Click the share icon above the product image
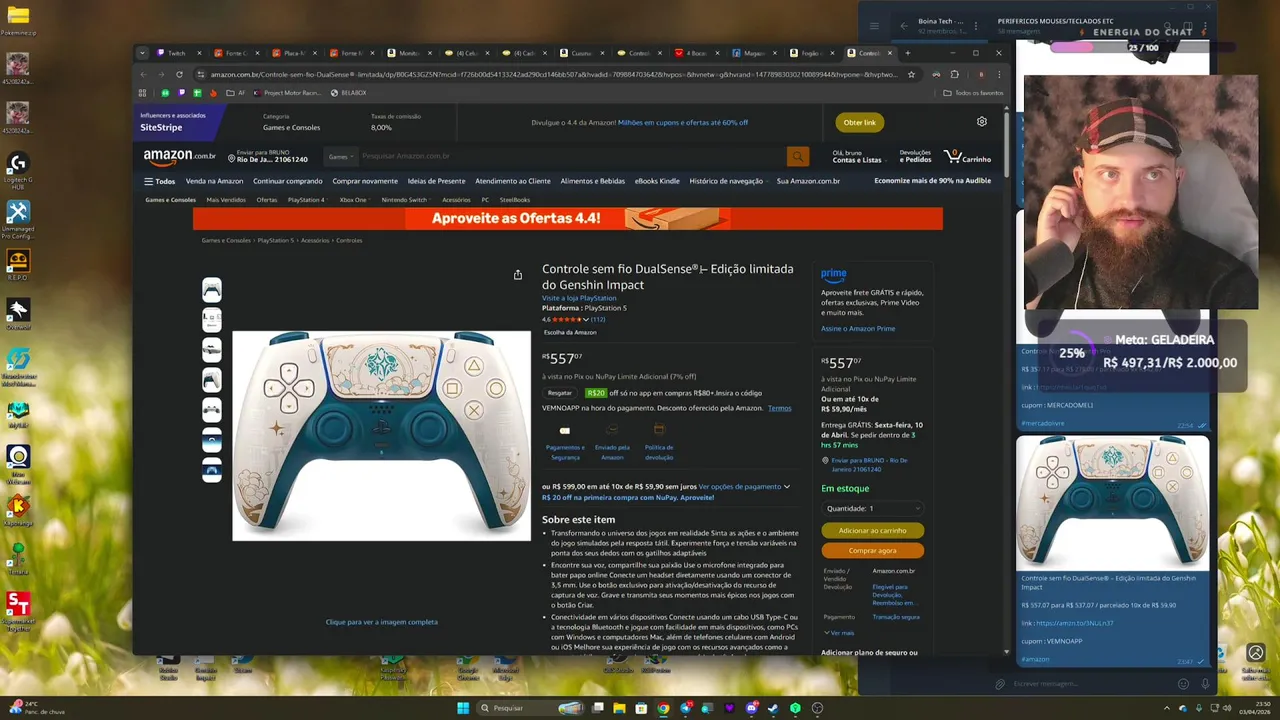The image size is (1280, 720). 518,275
